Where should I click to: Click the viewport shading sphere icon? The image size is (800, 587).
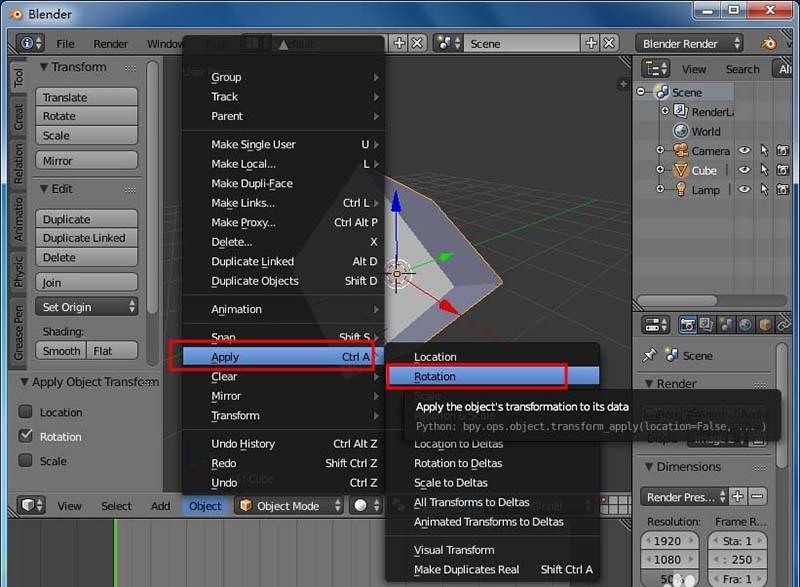(361, 506)
